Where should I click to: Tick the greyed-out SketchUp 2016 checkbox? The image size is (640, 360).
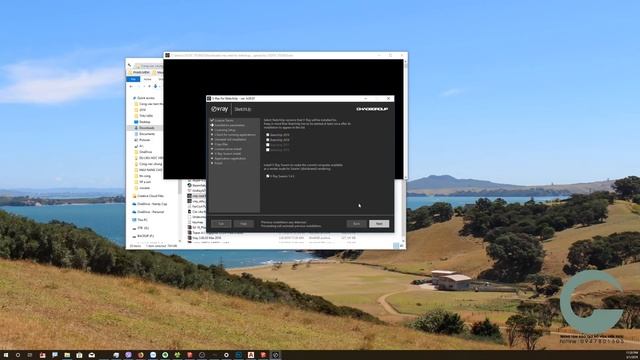tap(268, 150)
